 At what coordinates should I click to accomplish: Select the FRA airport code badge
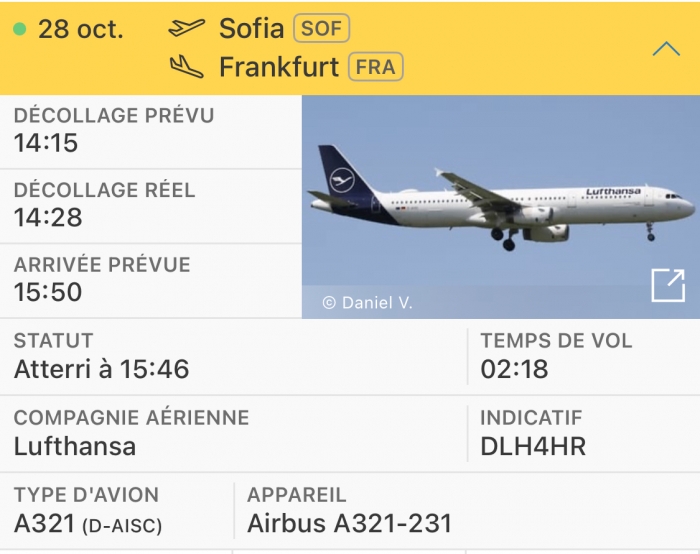[375, 67]
